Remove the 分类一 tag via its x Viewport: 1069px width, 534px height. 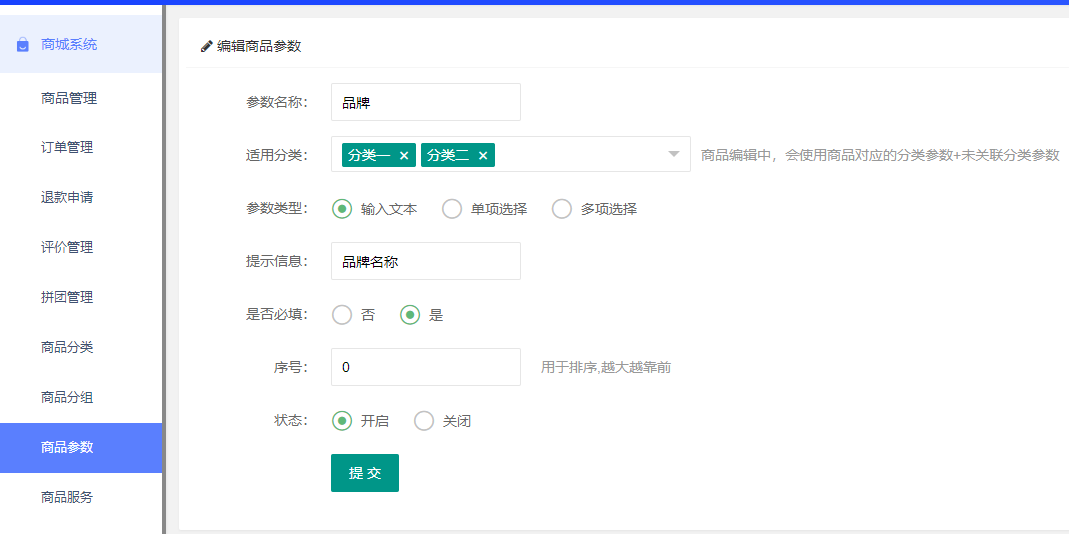[x=404, y=155]
